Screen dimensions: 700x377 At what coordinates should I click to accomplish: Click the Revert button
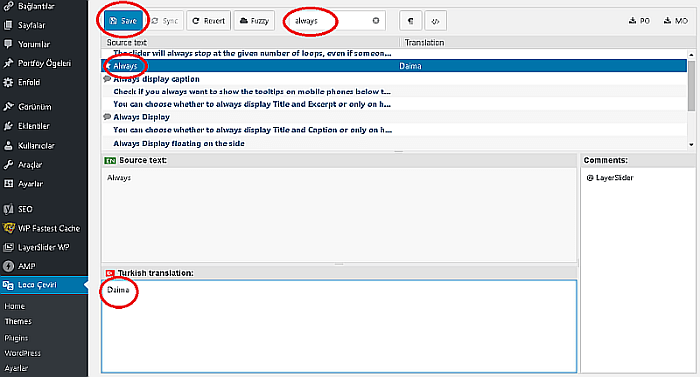[208, 21]
